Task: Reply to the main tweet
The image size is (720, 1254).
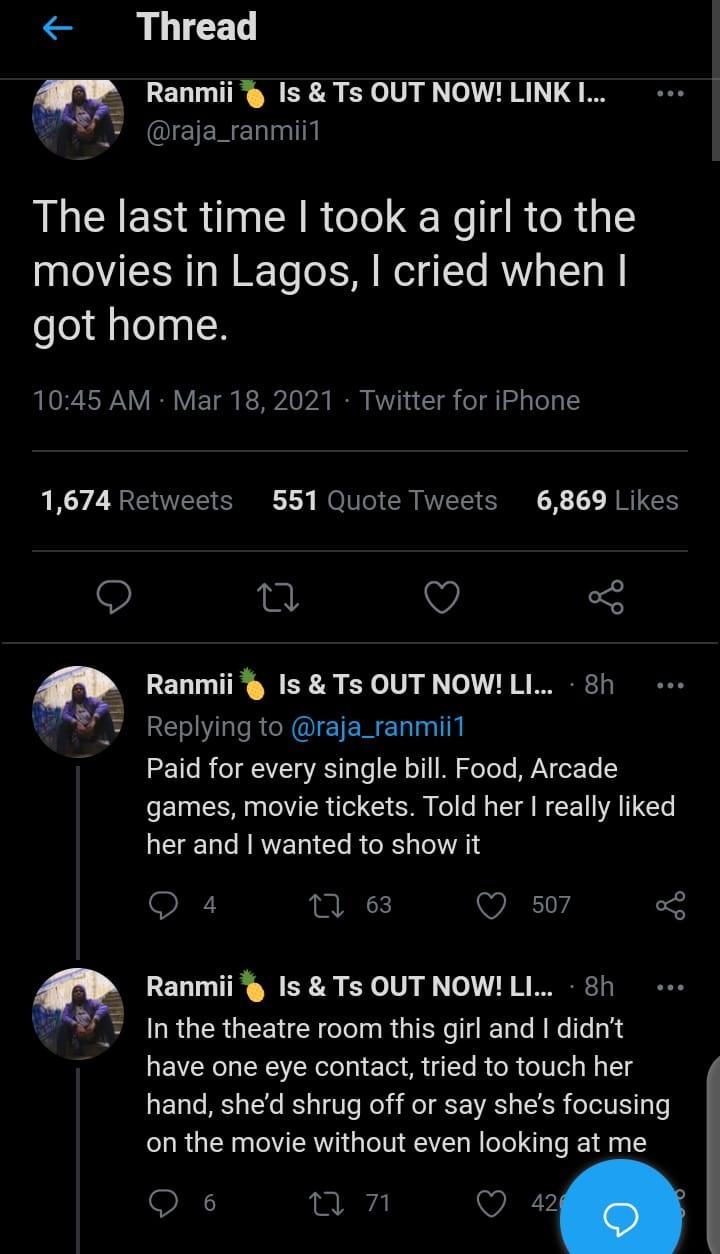Action: [114, 597]
